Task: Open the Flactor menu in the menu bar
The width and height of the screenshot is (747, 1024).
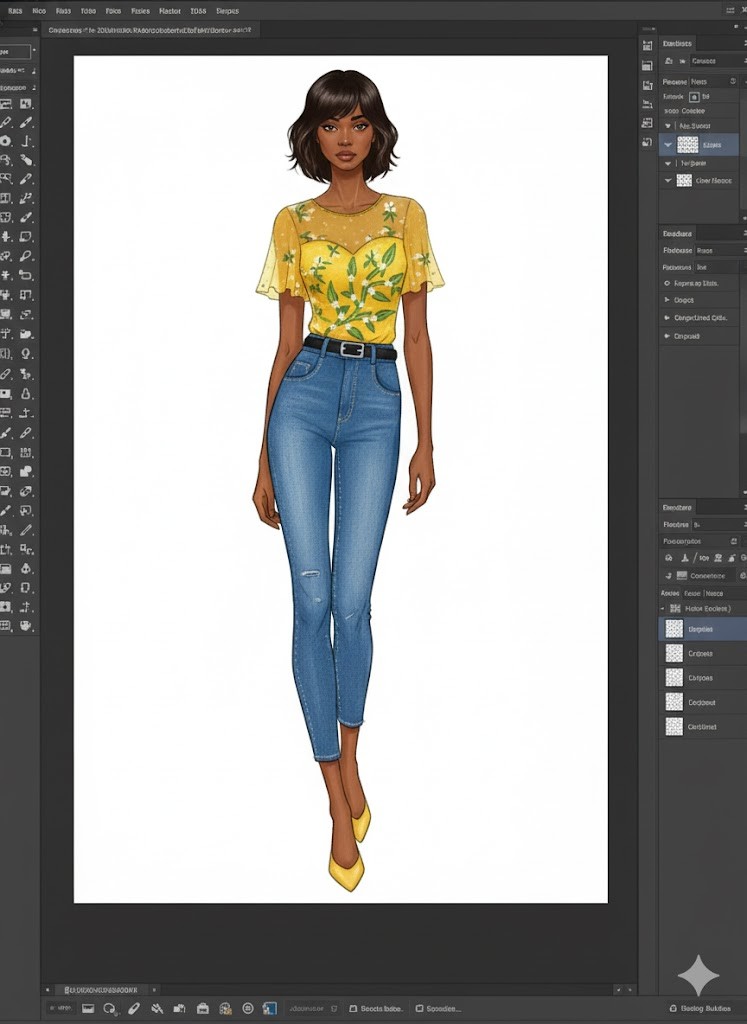Action: [170, 11]
